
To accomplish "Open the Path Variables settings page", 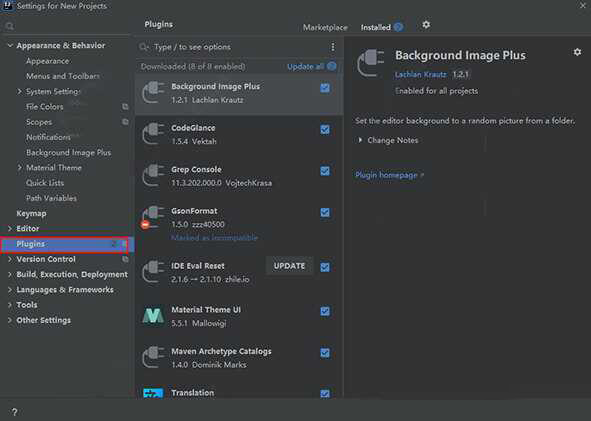I will point(51,198).
